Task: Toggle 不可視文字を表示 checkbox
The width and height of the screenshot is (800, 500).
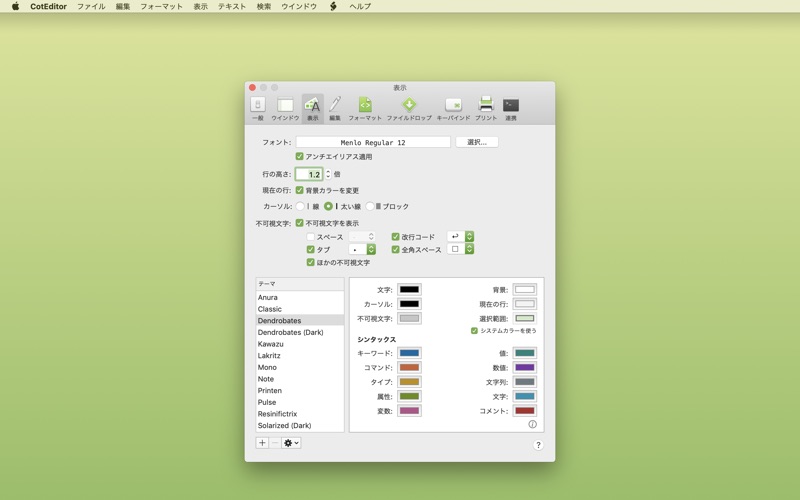Action: click(299, 222)
